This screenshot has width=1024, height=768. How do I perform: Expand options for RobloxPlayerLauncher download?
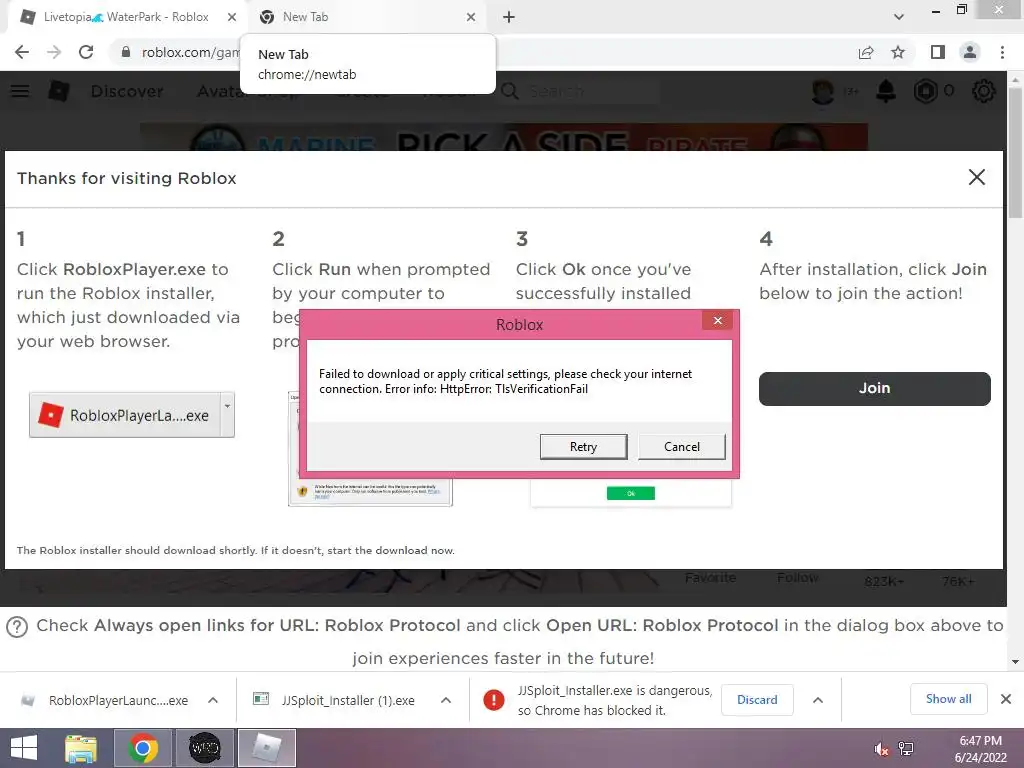pos(213,700)
